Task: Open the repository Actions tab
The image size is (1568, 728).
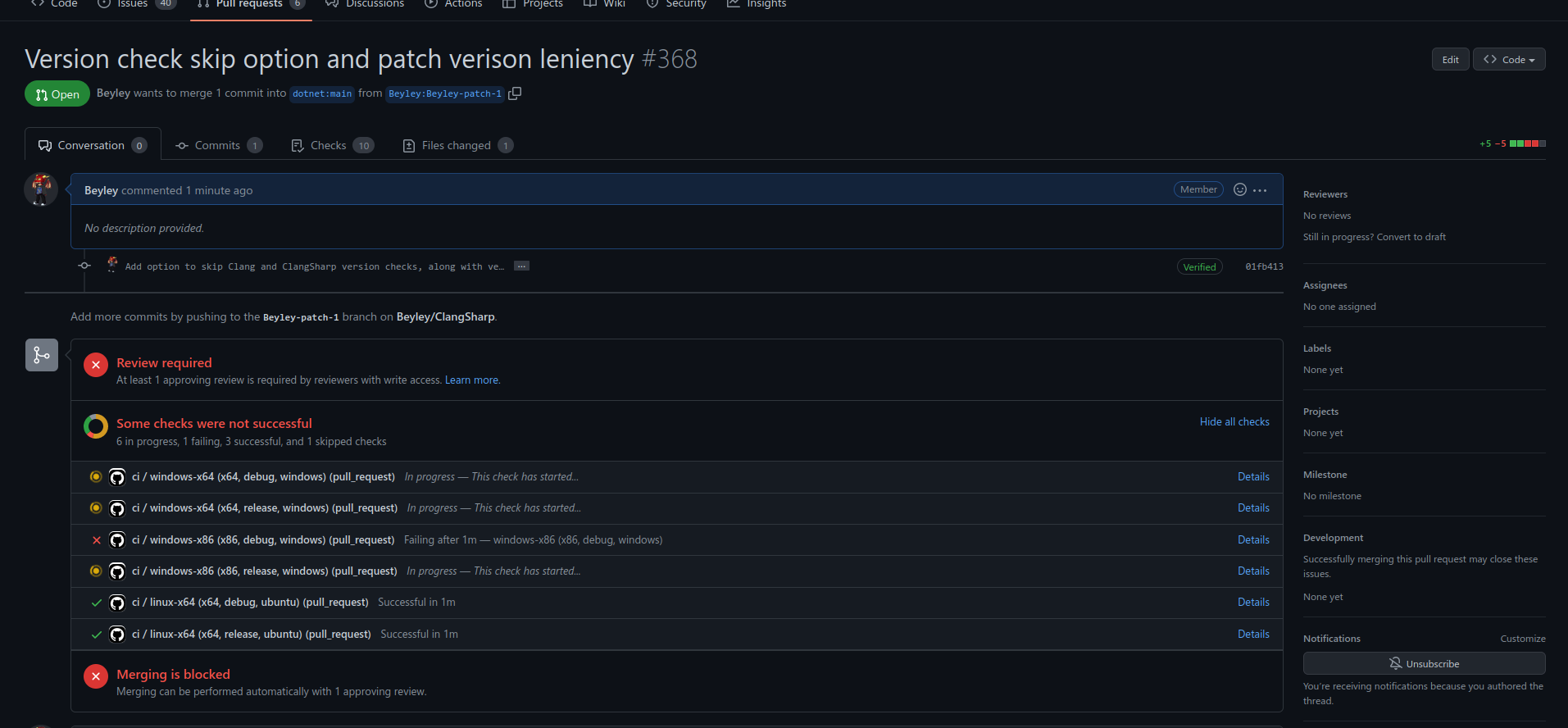Action: coord(453,4)
